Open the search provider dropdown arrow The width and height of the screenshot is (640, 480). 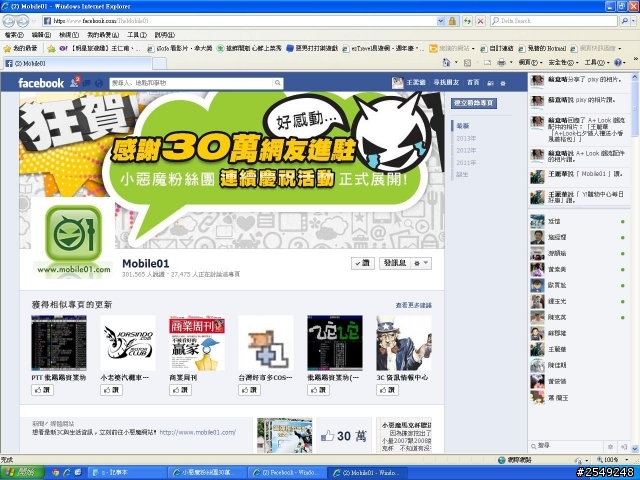click(x=634, y=21)
